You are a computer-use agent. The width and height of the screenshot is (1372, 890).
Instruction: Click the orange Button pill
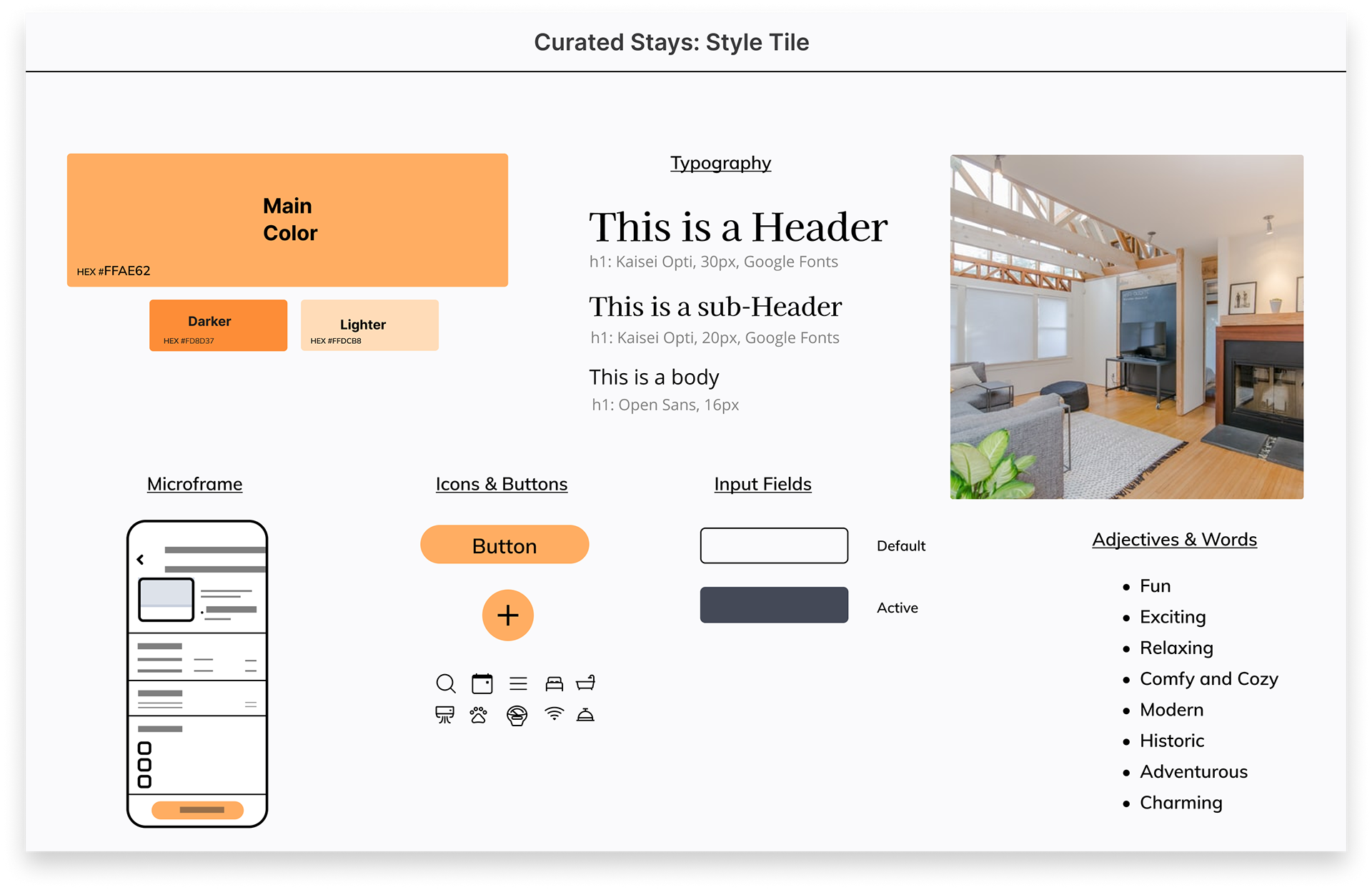click(504, 545)
